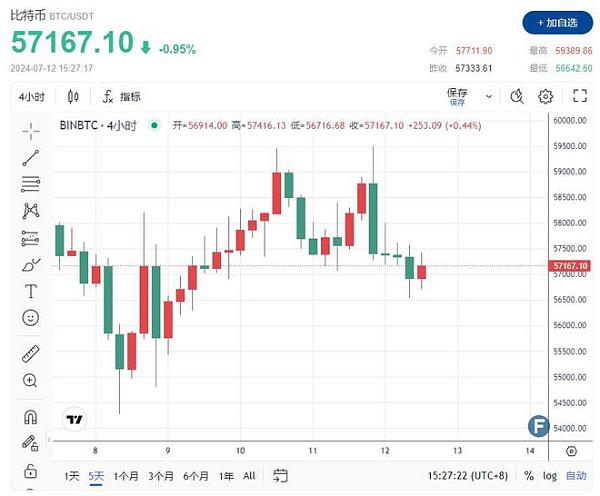600x496 pixels.
Task: Toggle log scale on price axis
Action: click(x=551, y=476)
